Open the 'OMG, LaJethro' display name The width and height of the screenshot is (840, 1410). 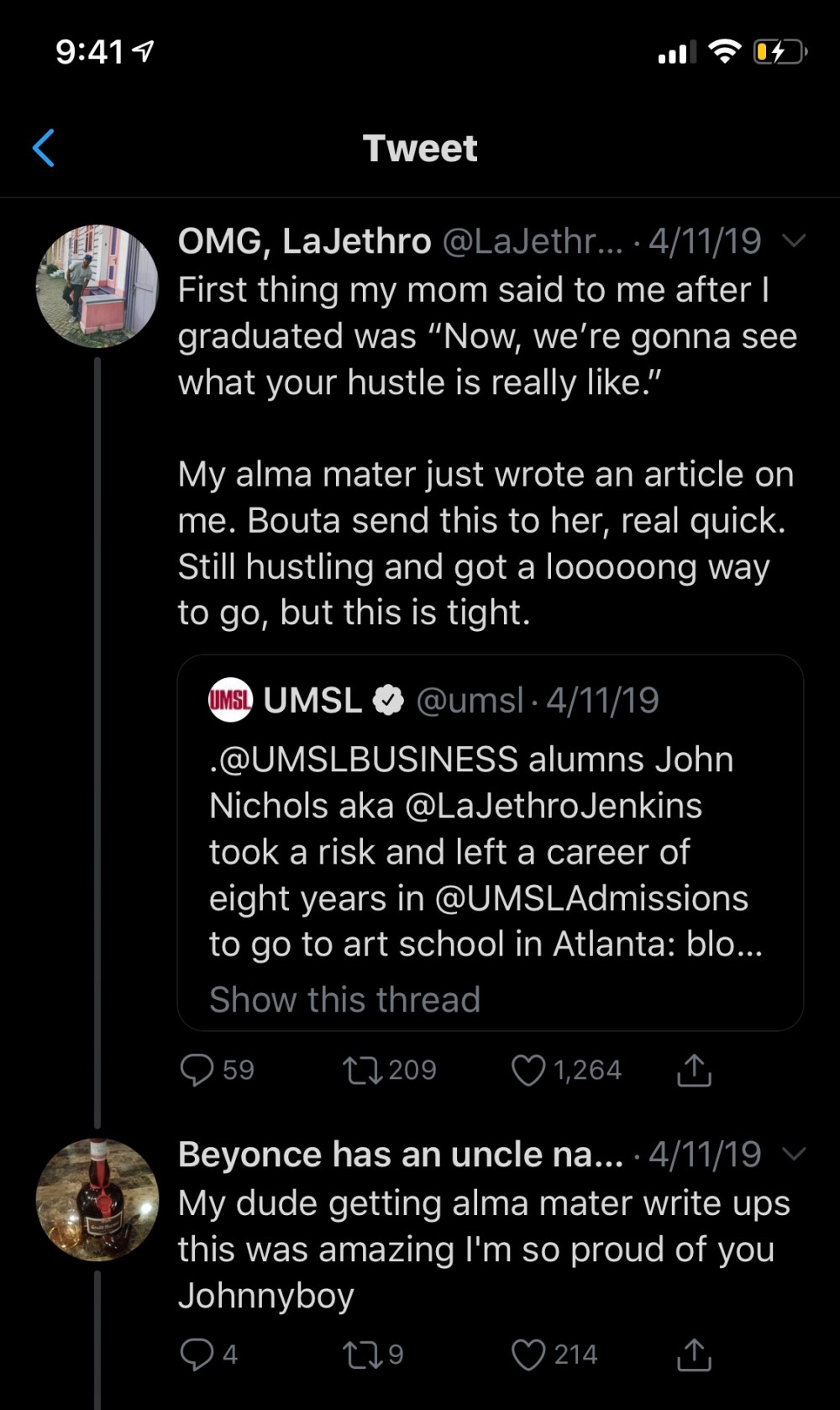coord(304,241)
